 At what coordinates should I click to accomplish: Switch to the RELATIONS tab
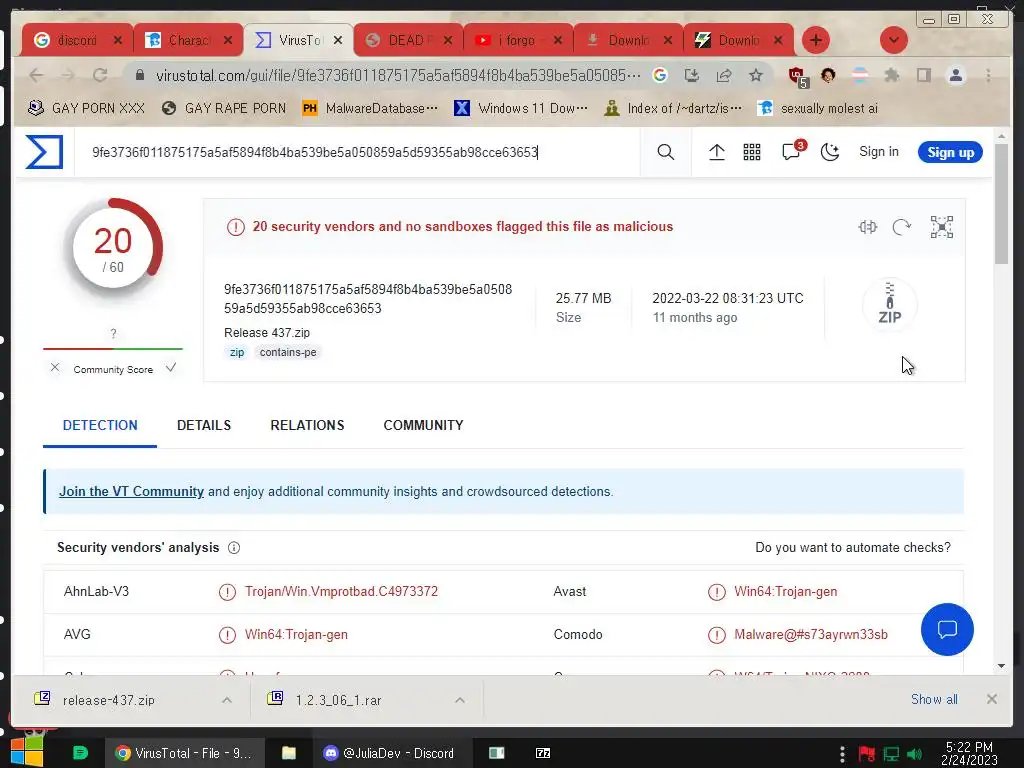click(x=307, y=425)
